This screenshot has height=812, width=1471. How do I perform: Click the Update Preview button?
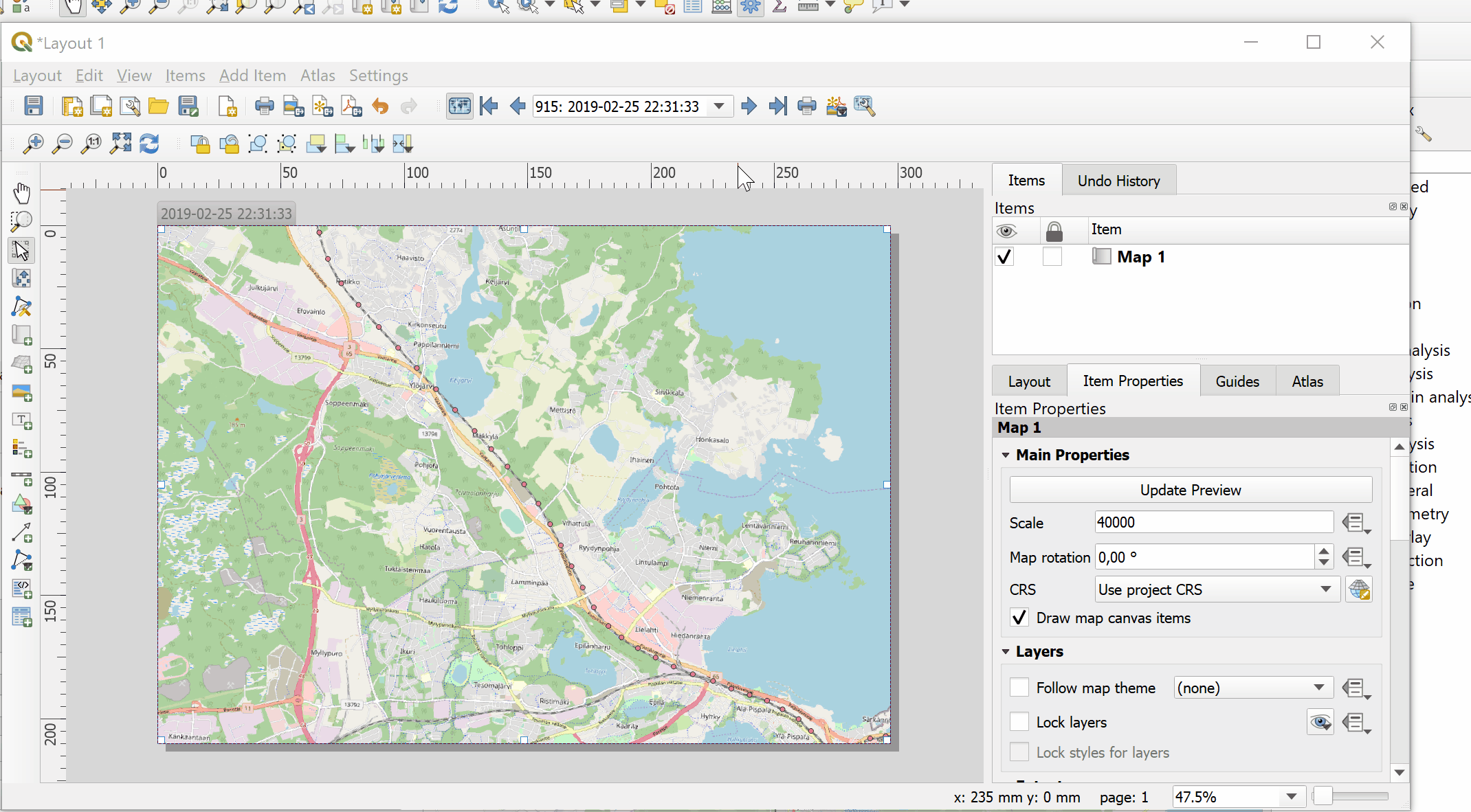1190,490
